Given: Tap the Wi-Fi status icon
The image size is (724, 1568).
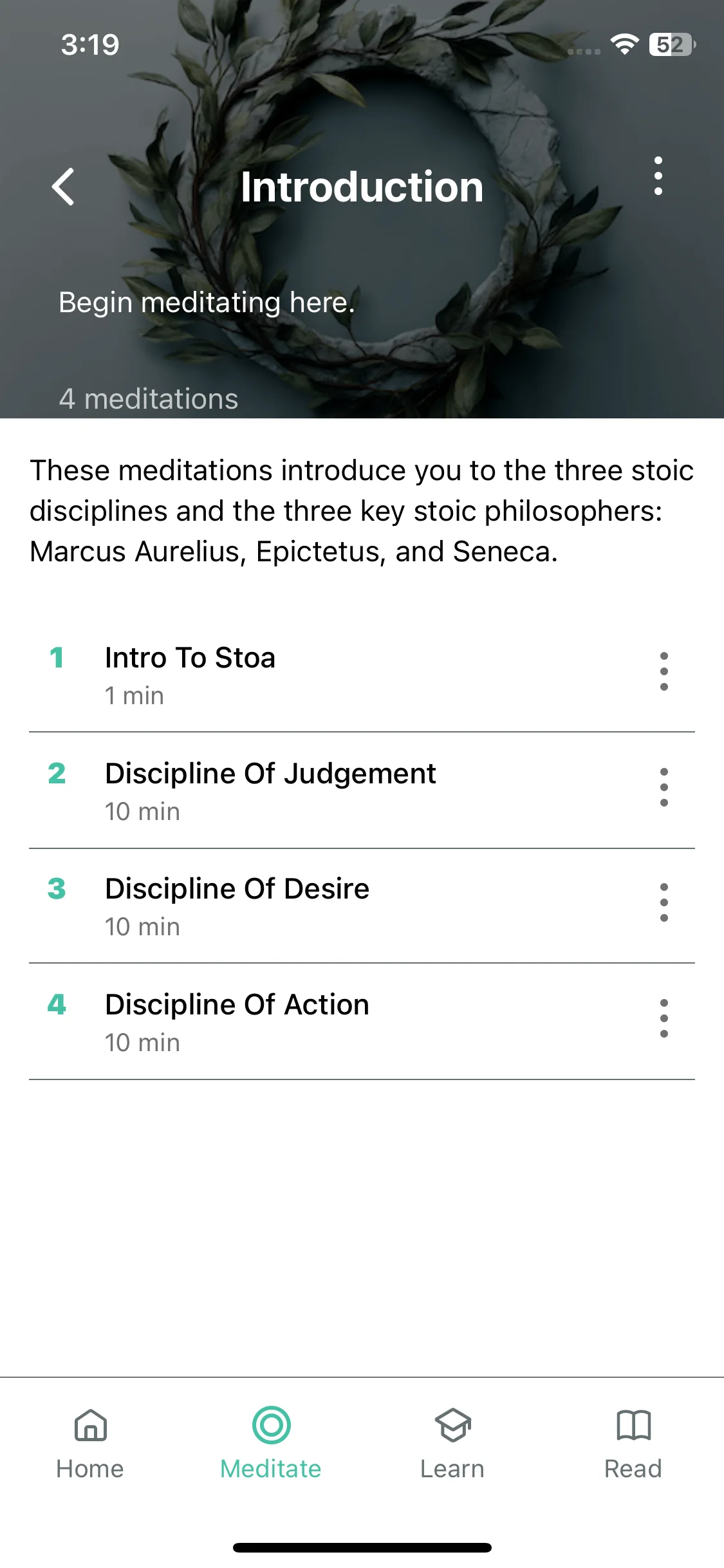Looking at the screenshot, I should (x=624, y=44).
